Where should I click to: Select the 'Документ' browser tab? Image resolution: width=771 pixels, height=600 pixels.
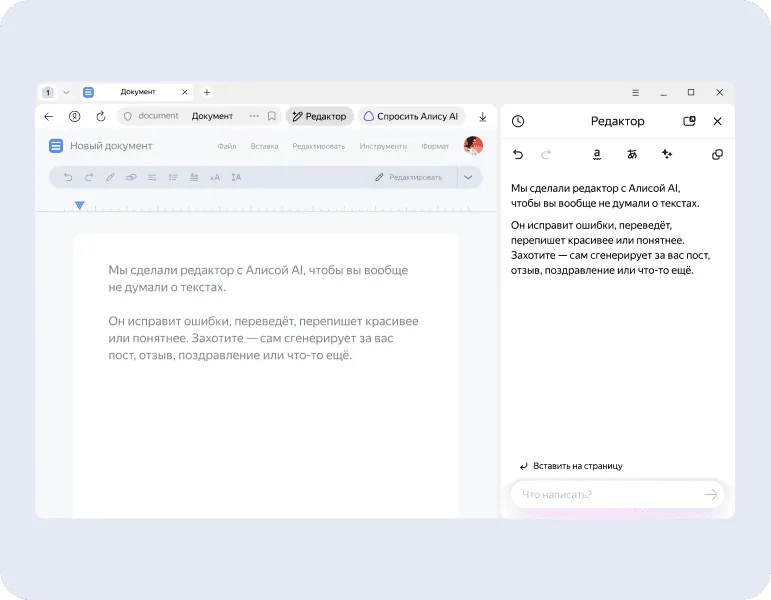pos(137,92)
